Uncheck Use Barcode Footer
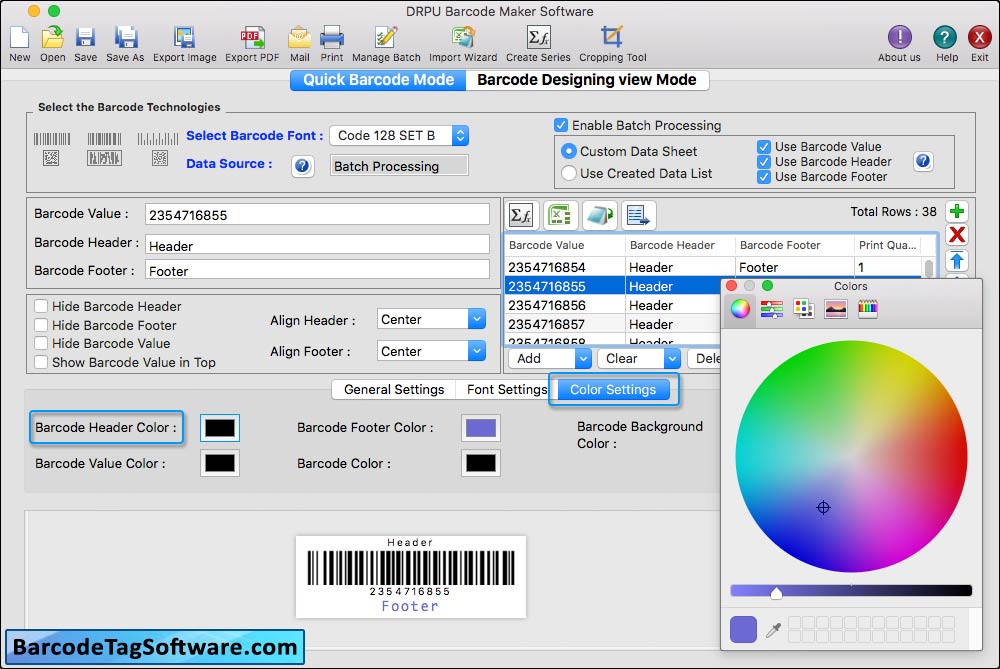The image size is (1000, 669). pyautogui.click(x=764, y=177)
